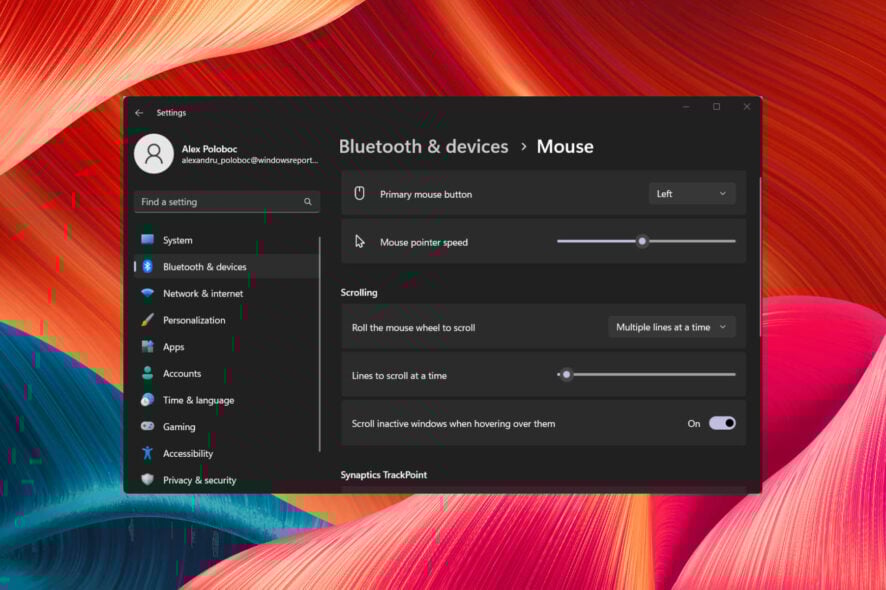Open Accessibility settings category
Viewport: 886px width, 590px height.
point(226,453)
